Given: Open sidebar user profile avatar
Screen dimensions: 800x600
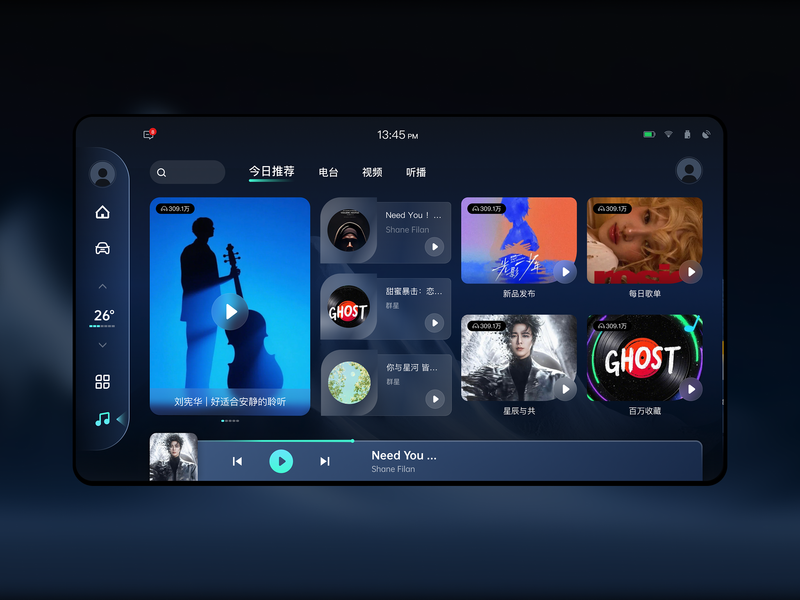Looking at the screenshot, I should click(103, 174).
